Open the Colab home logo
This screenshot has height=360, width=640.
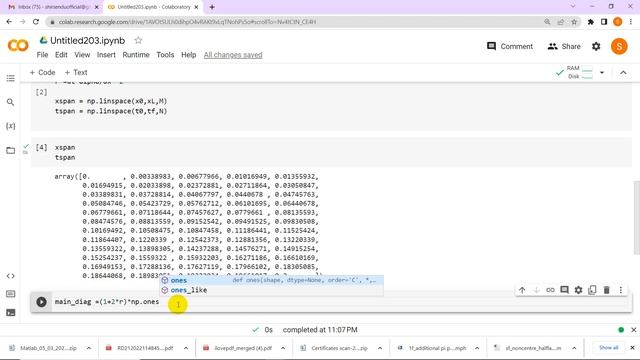point(18,45)
